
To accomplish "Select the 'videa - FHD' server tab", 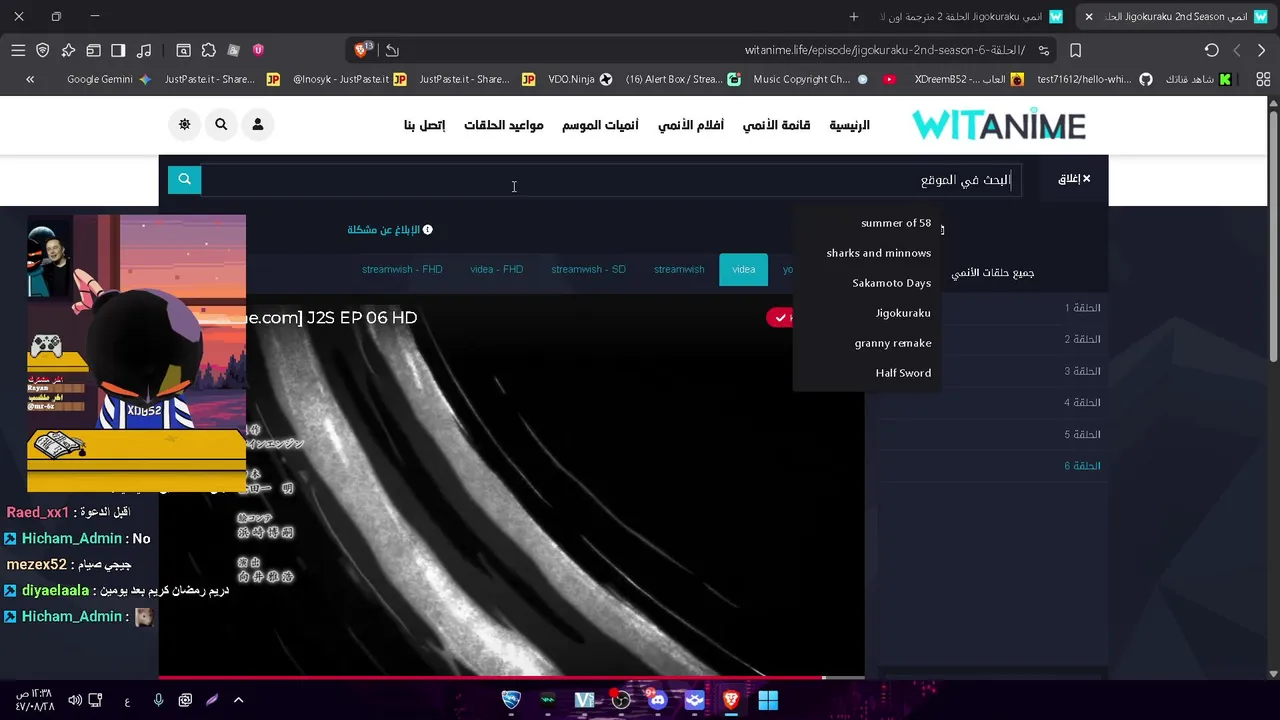I will pos(496,269).
